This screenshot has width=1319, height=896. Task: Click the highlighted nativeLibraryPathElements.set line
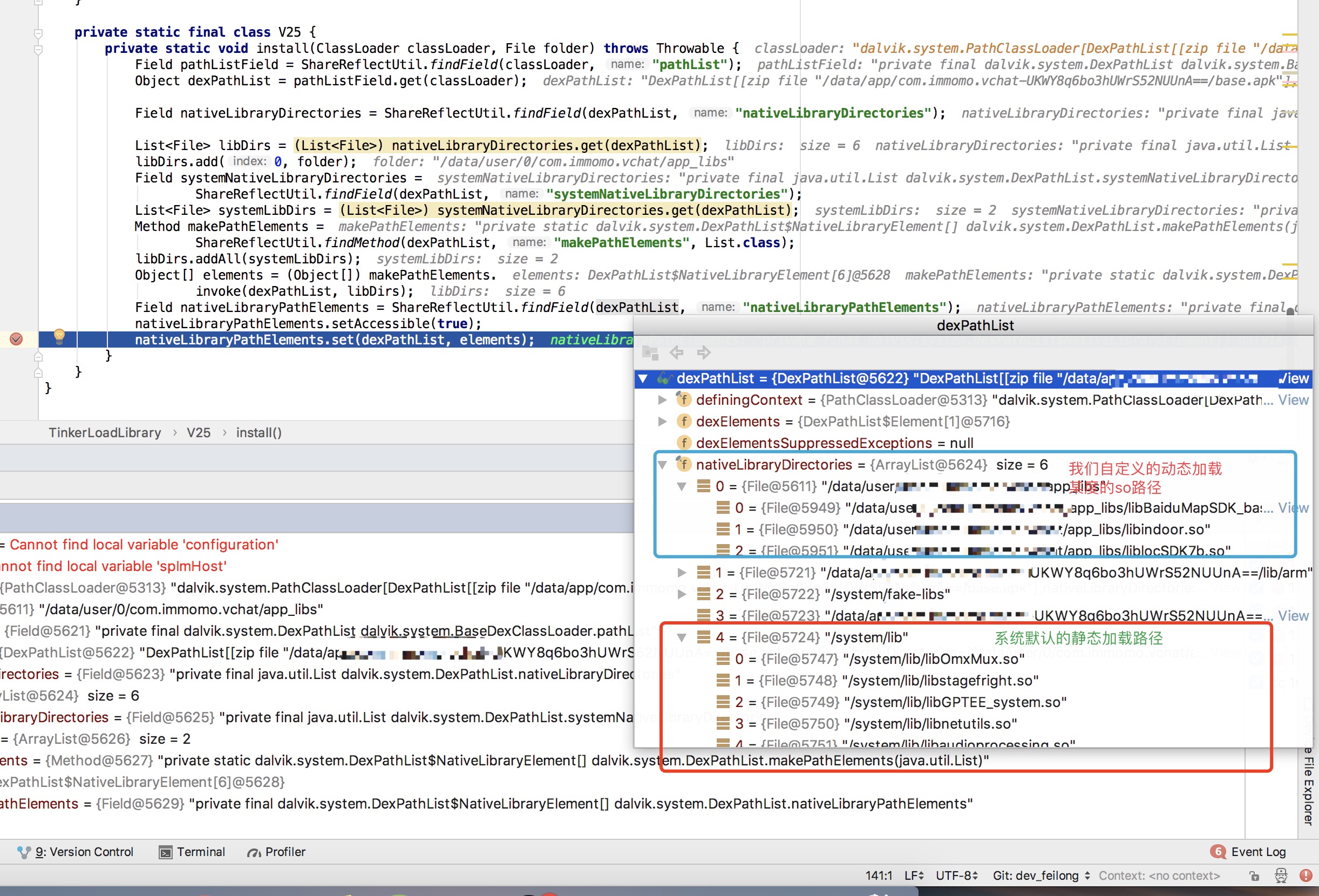(335, 340)
